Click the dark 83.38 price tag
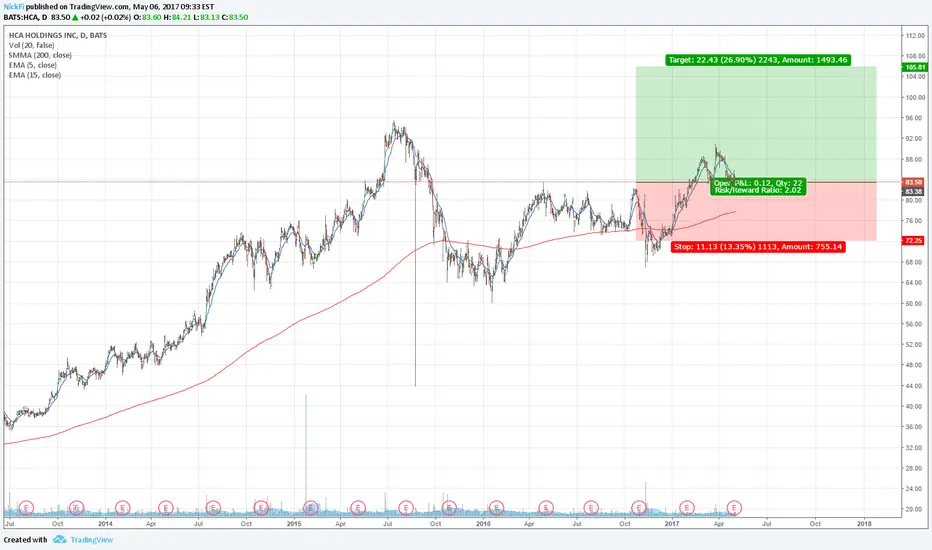 (913, 191)
